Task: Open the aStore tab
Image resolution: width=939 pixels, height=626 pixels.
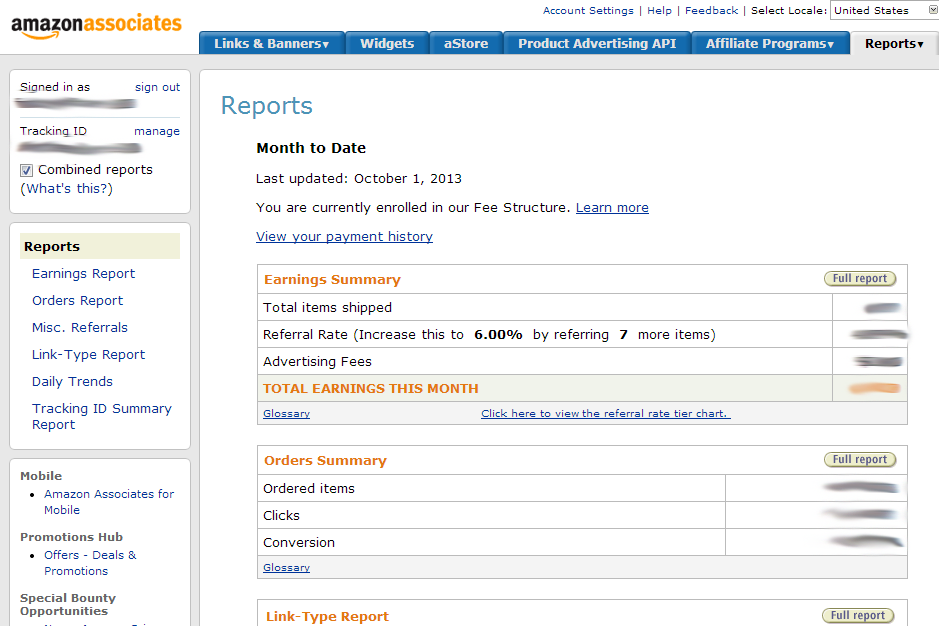Action: click(x=466, y=44)
